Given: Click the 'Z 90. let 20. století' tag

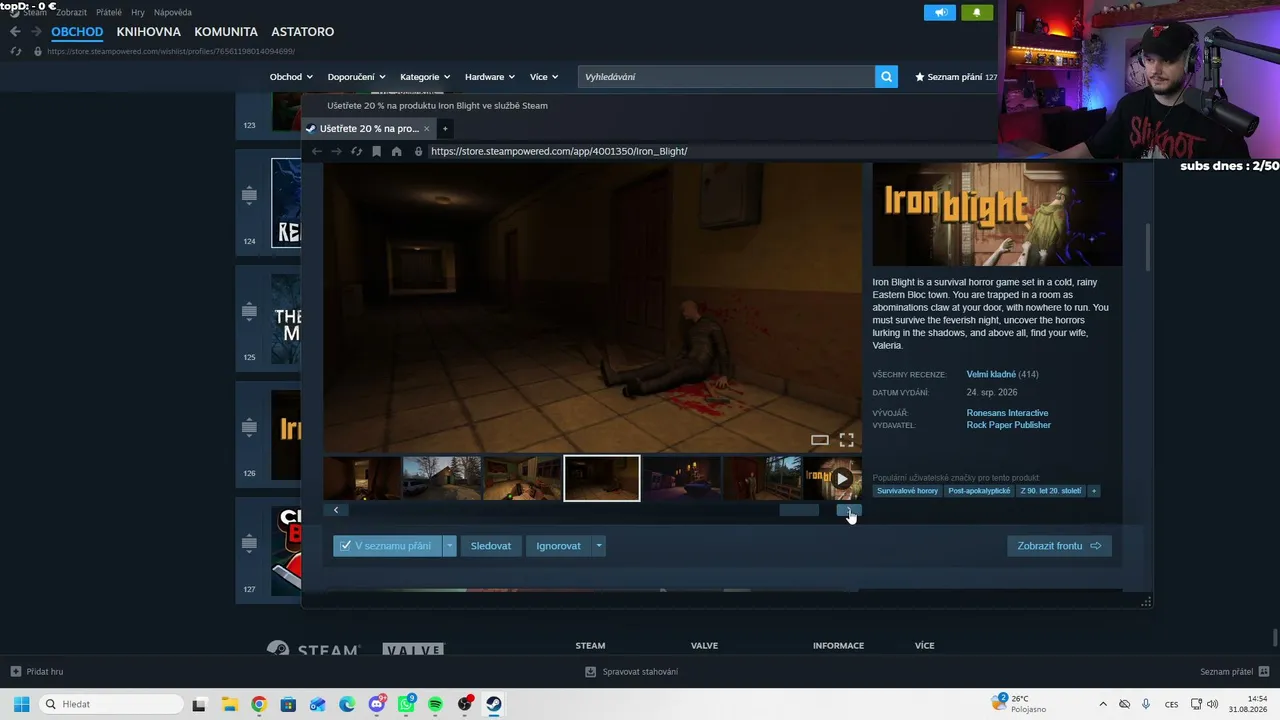Looking at the screenshot, I should [1051, 491].
